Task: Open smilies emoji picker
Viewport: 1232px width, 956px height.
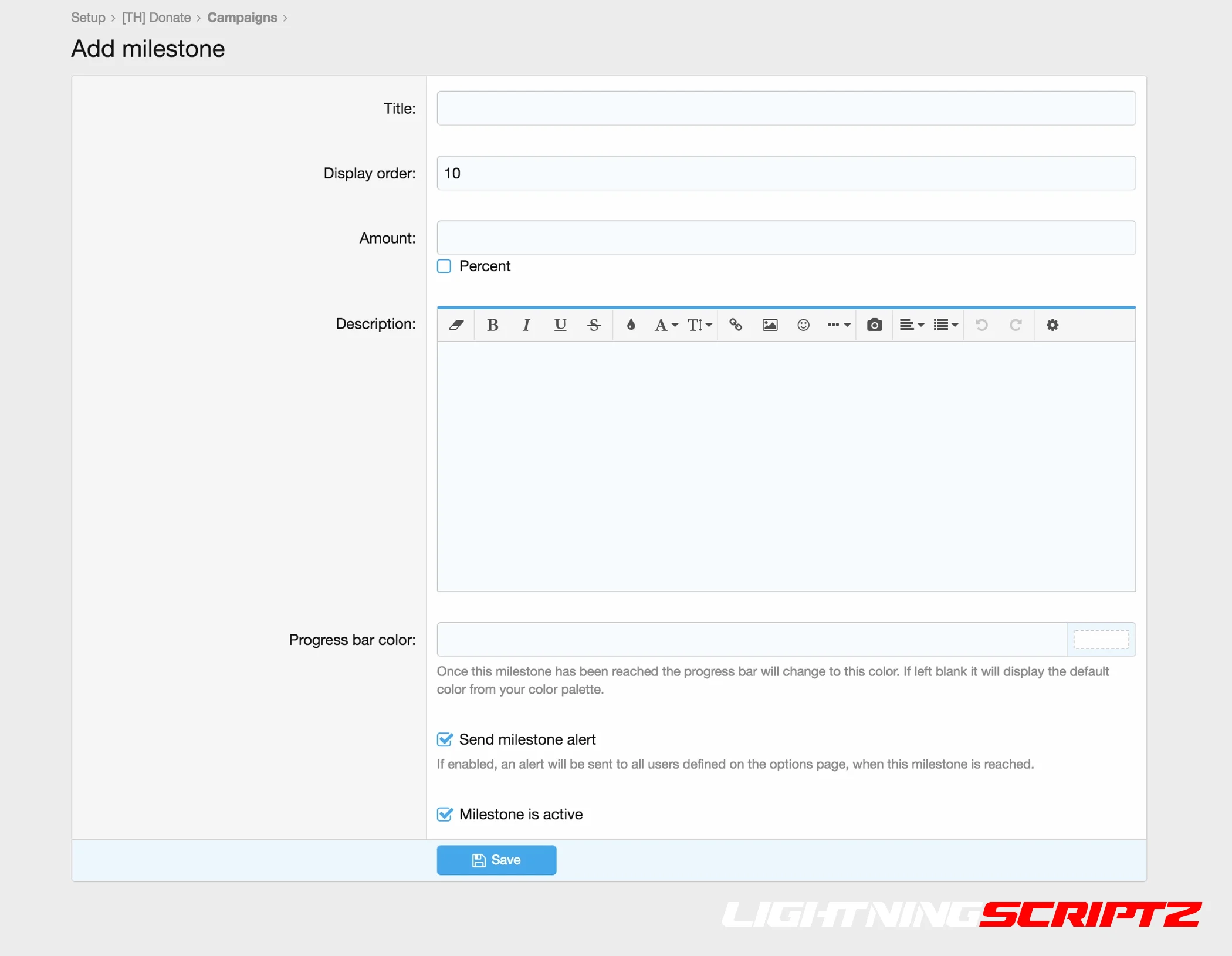Action: tap(803, 325)
